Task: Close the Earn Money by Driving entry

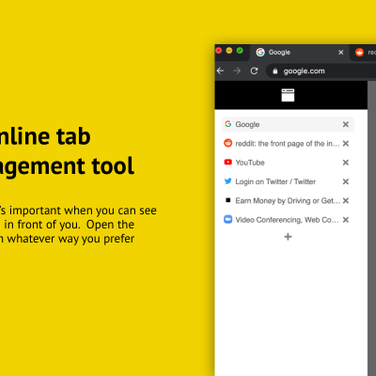Action: pos(346,200)
